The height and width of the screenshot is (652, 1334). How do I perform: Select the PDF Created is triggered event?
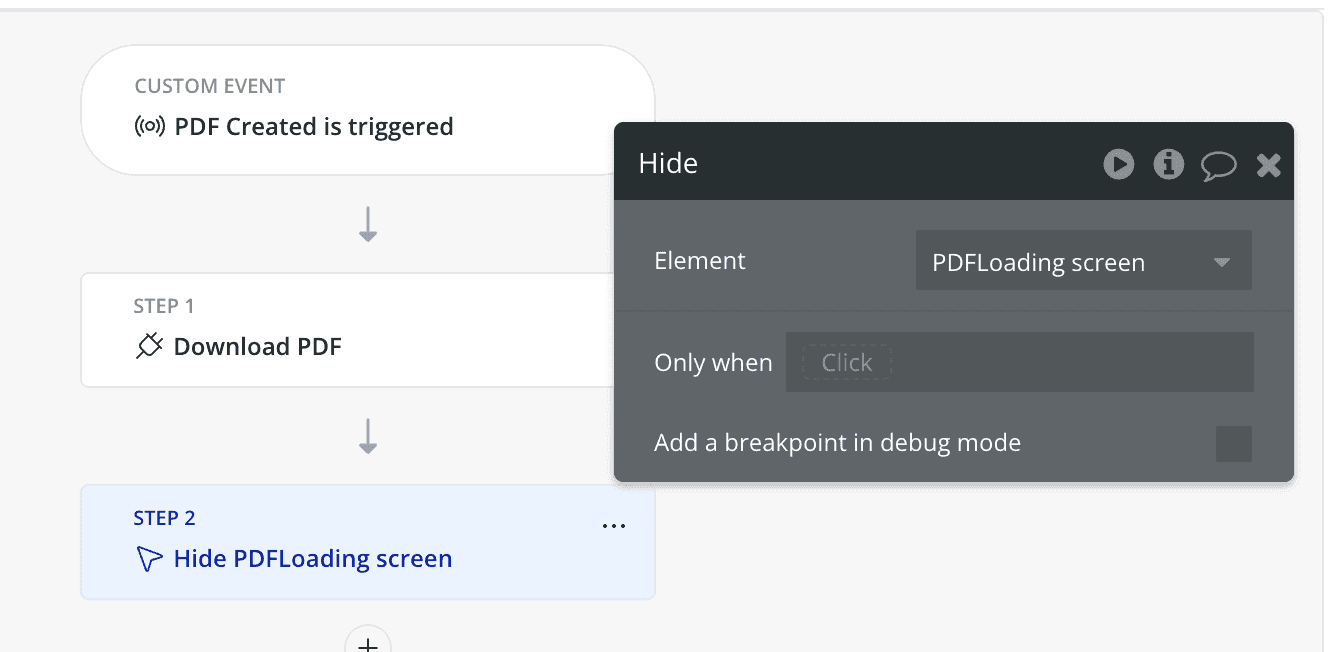tap(314, 127)
